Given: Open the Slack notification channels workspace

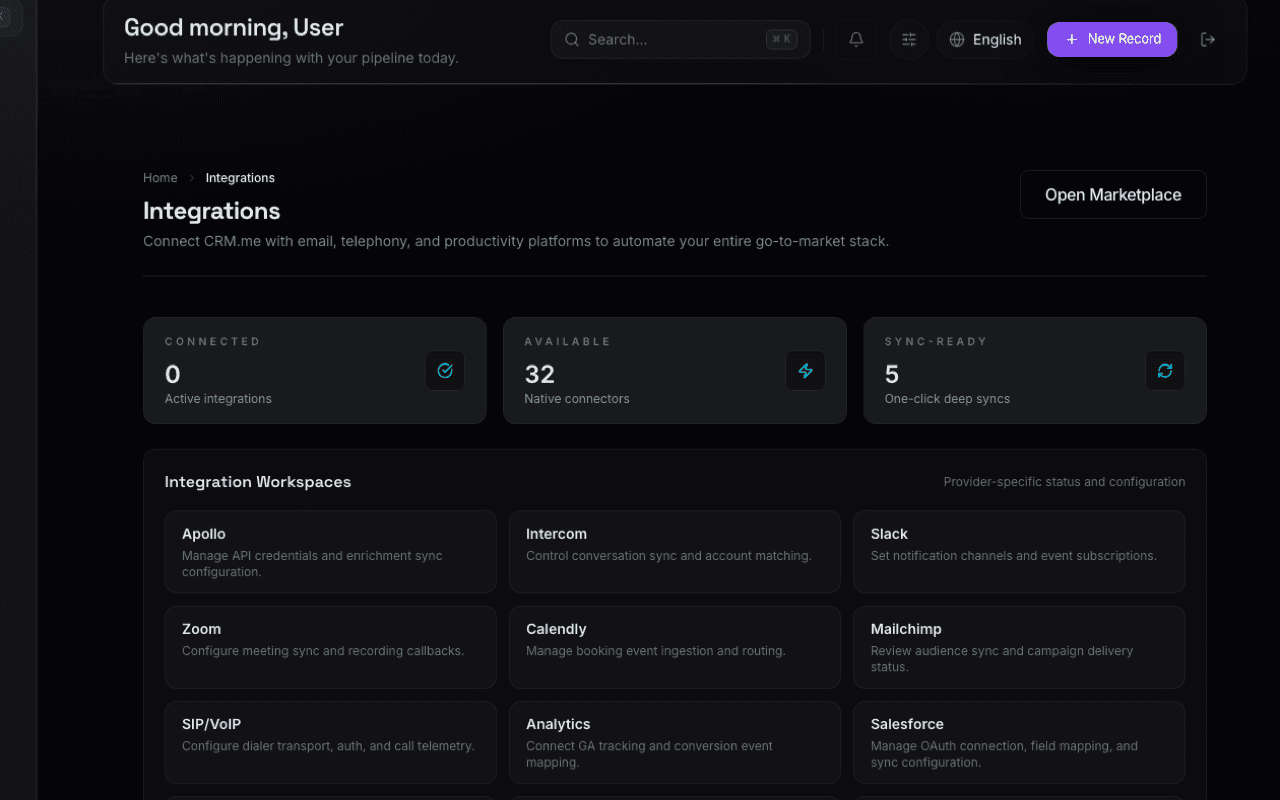Looking at the screenshot, I should (1018, 552).
